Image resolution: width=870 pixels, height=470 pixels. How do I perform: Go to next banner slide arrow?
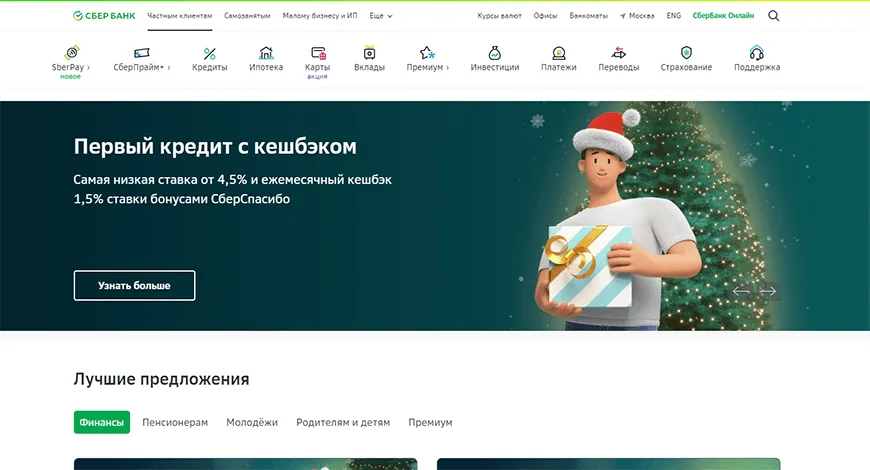coord(768,291)
